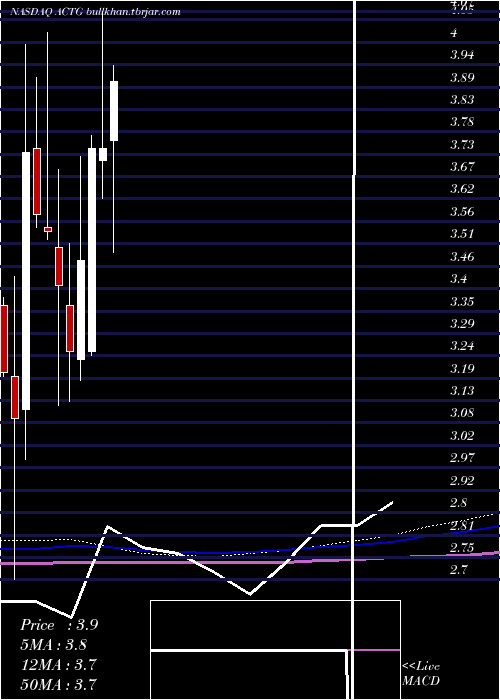Click the 3.73 price axis label

tap(462, 145)
